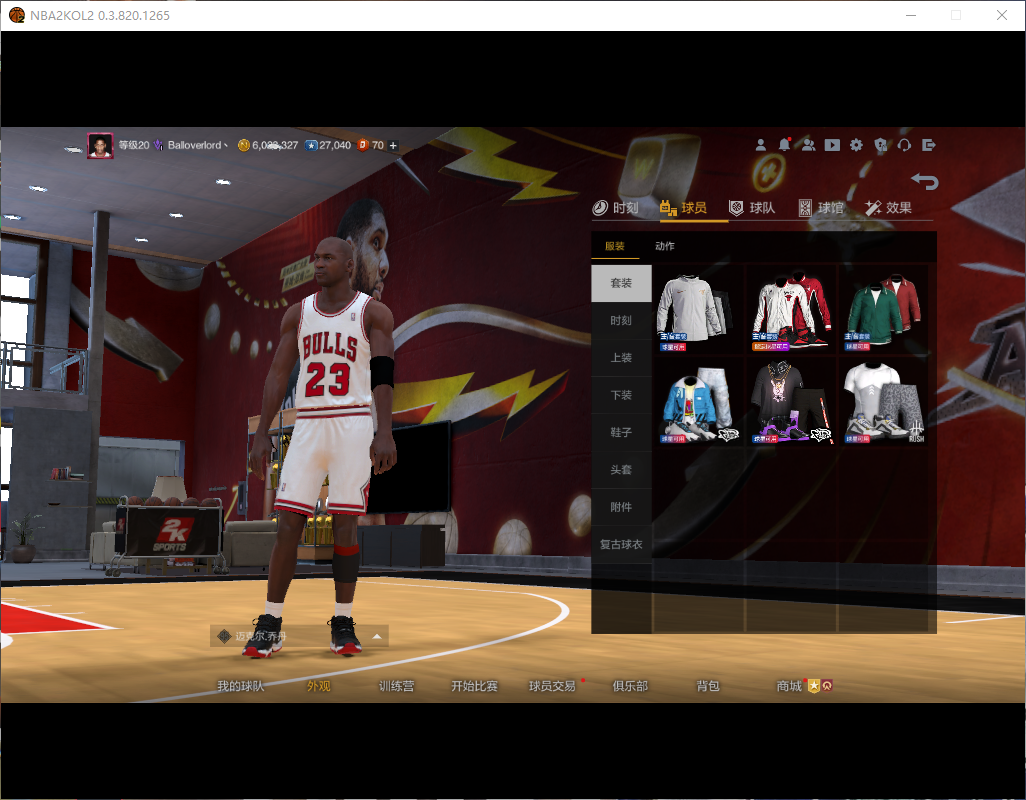The height and width of the screenshot is (800, 1026).
Task: Select the 鞋子 category
Action: (x=621, y=432)
